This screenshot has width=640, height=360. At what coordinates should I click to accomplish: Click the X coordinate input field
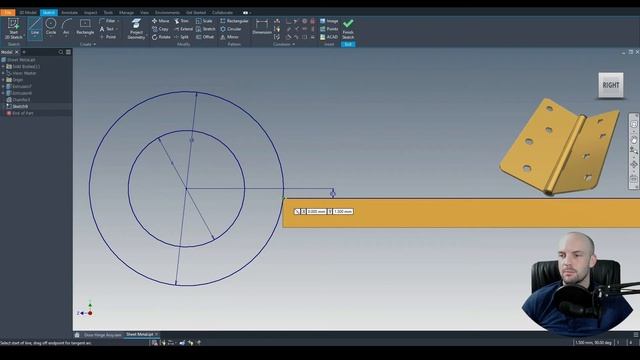point(316,211)
